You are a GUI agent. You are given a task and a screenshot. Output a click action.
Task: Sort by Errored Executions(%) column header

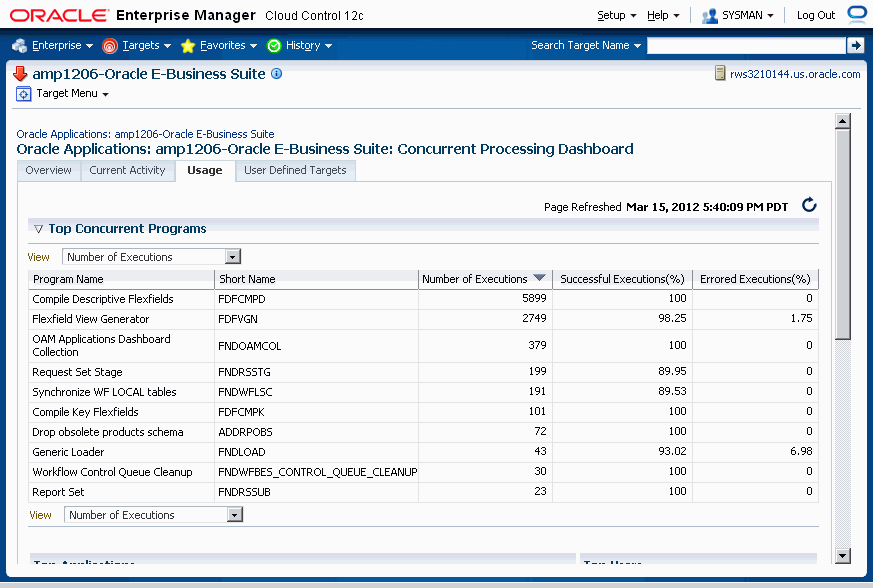click(755, 279)
